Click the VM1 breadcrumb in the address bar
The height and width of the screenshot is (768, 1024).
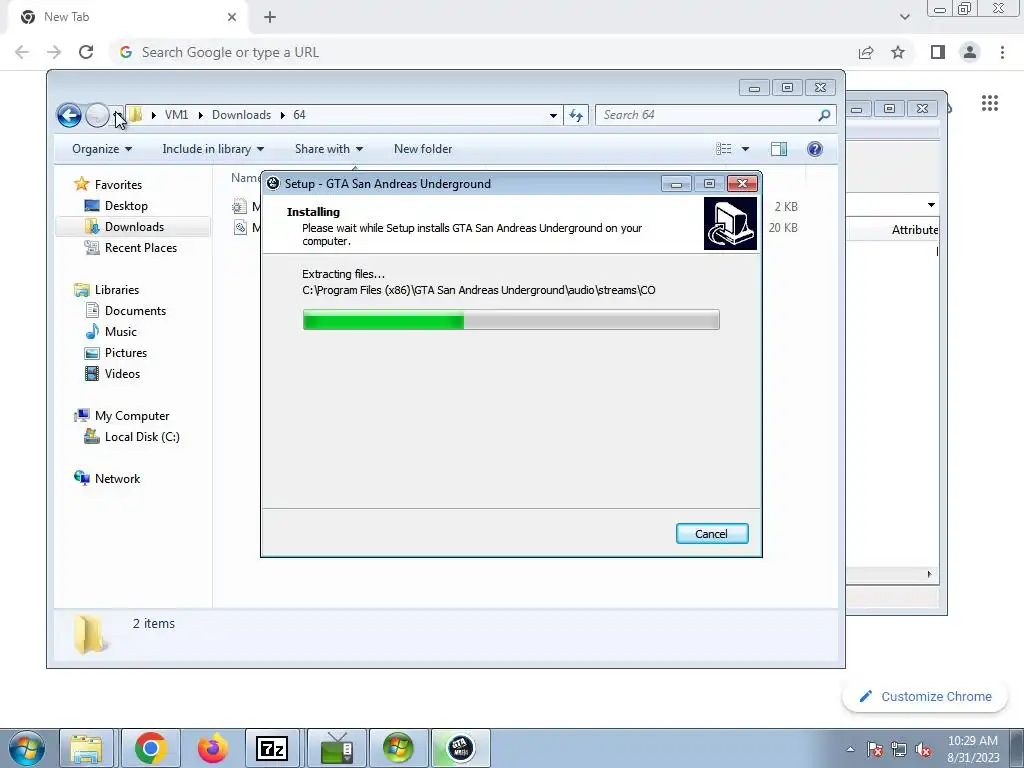point(176,115)
